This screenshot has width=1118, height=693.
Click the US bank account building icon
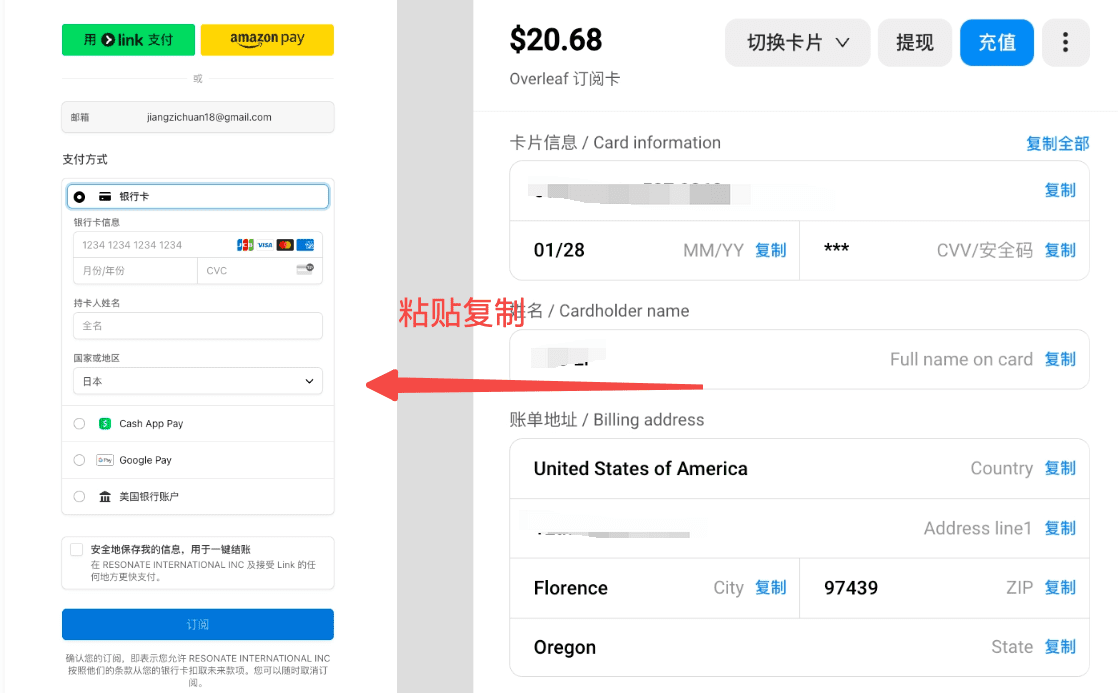(105, 496)
